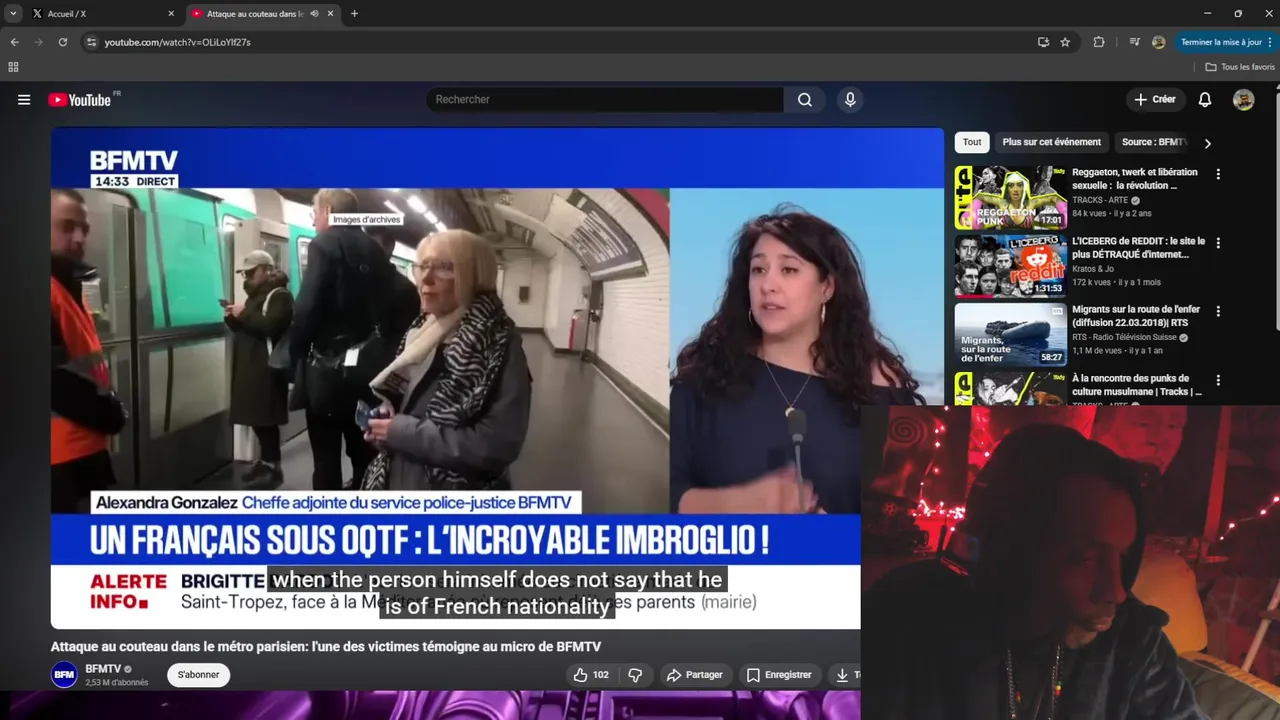Open the YouTube hamburger guide menu
Image resolution: width=1280 pixels, height=720 pixels.
tap(24, 100)
